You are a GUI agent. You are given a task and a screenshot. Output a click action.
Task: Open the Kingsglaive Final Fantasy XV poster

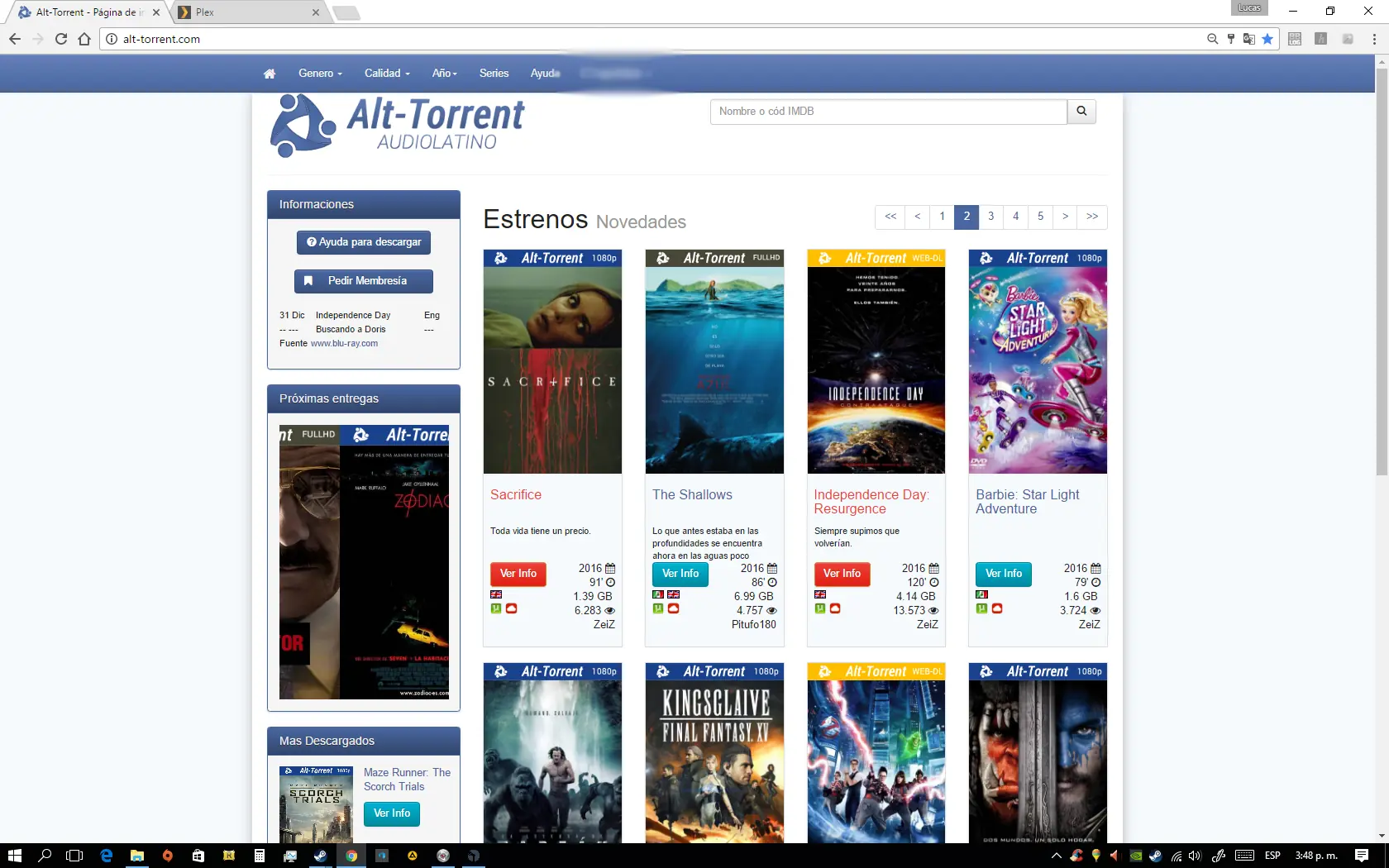[714, 753]
